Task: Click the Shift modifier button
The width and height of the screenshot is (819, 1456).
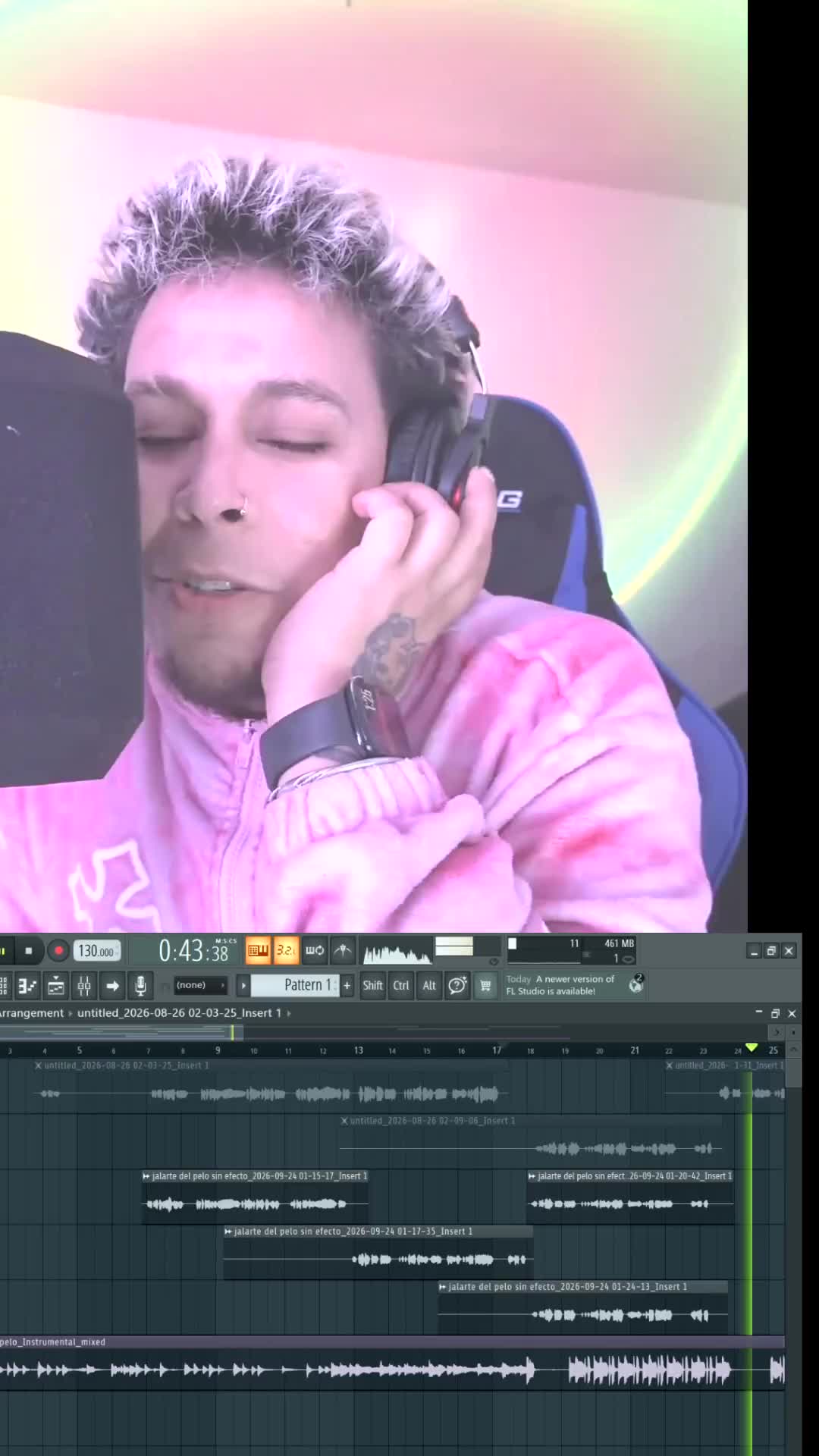Action: tap(372, 985)
